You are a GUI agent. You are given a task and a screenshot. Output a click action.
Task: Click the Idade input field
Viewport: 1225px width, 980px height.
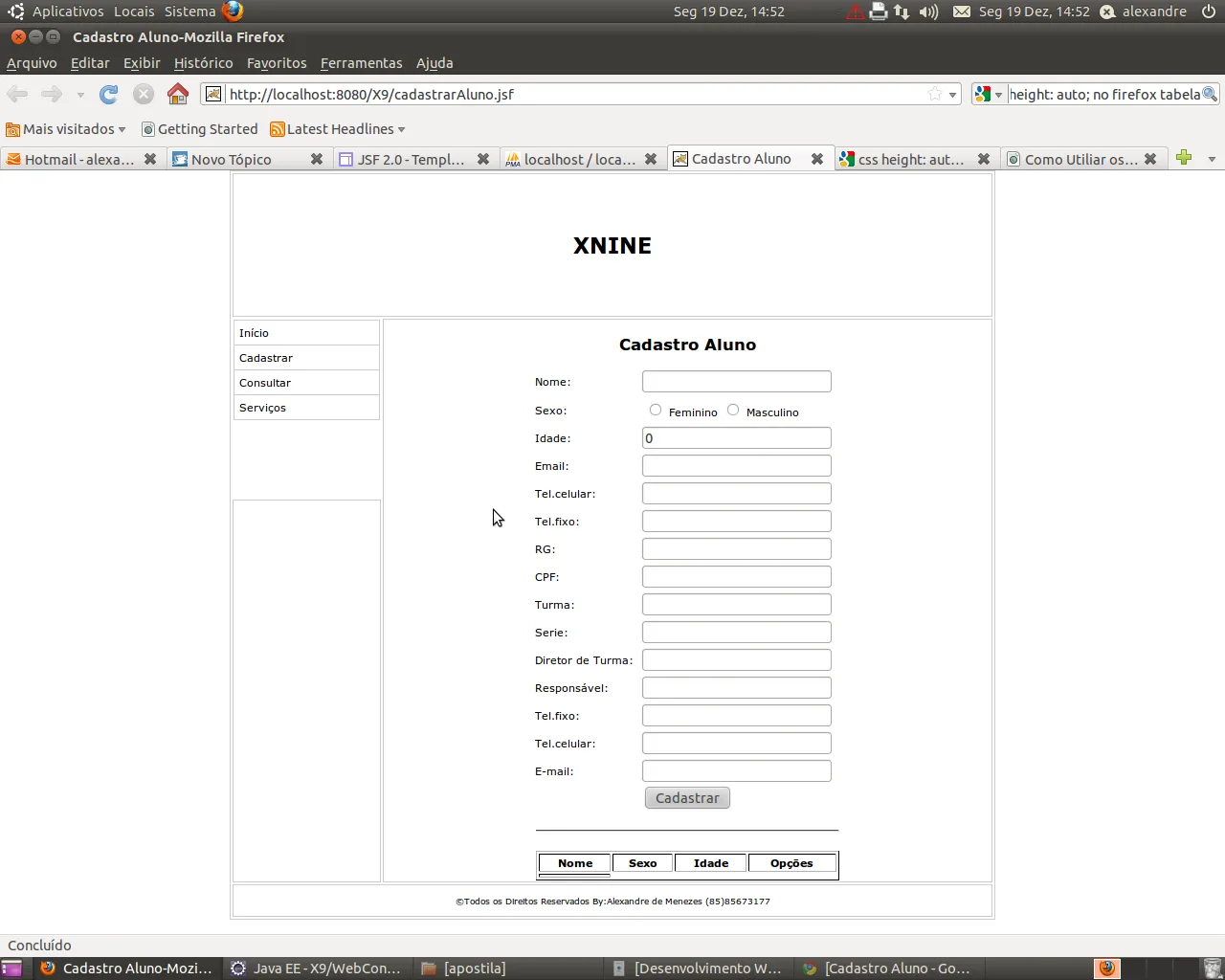[x=737, y=438]
